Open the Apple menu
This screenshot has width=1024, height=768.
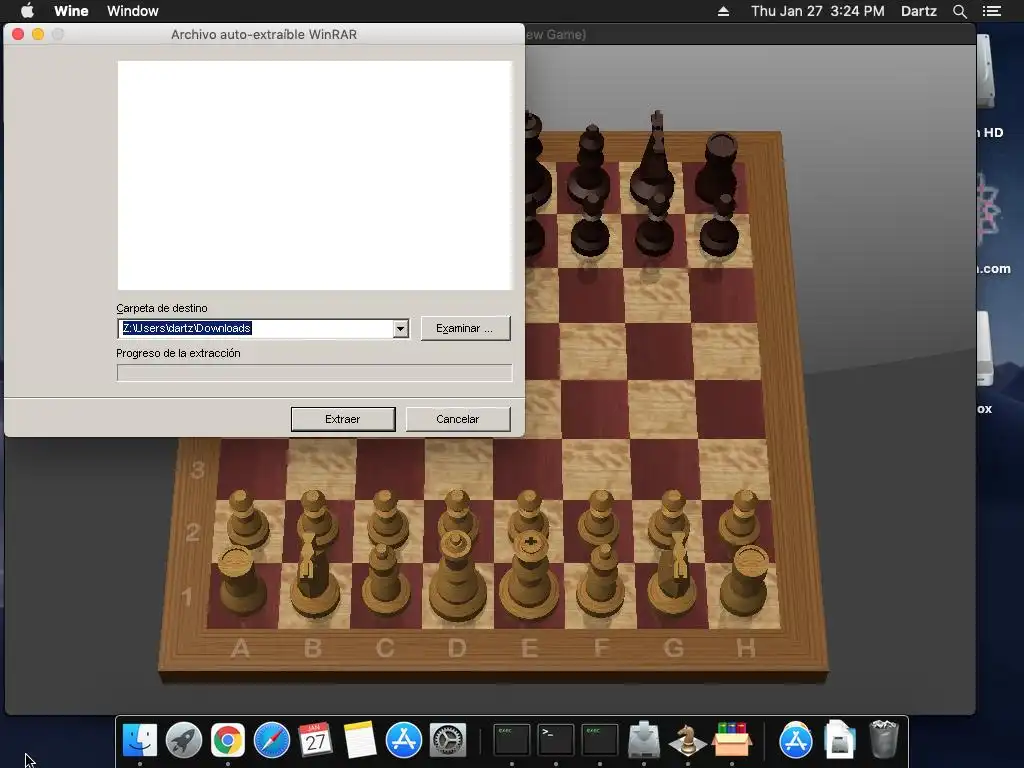27,11
